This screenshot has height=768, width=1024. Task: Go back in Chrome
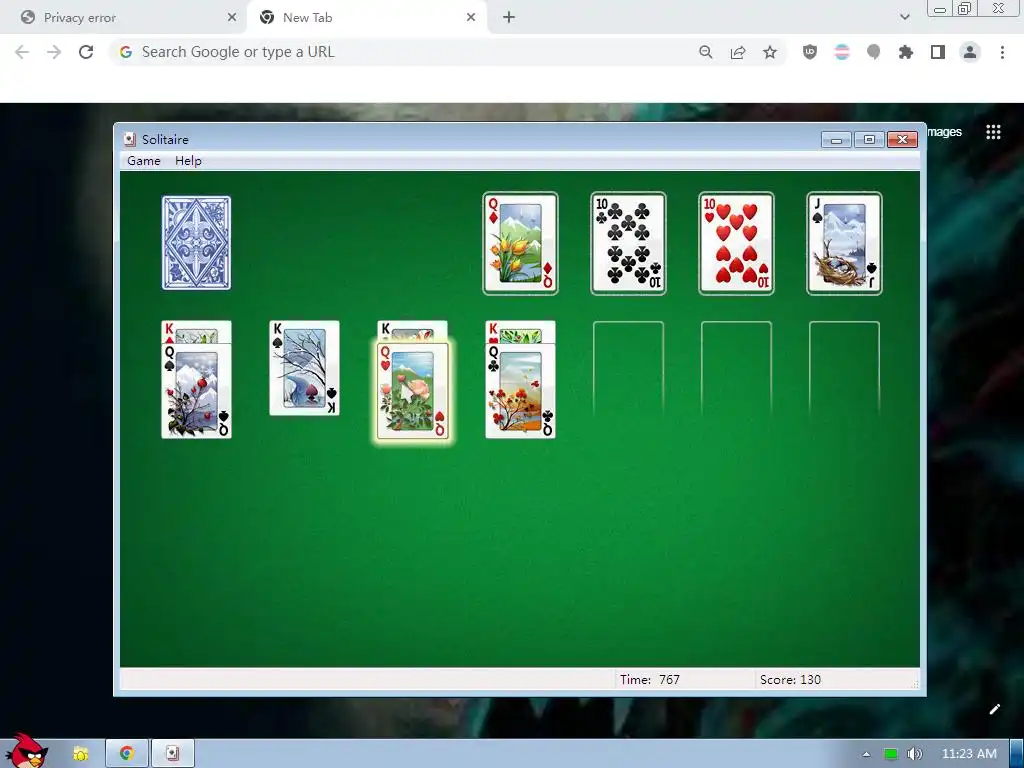pos(22,52)
